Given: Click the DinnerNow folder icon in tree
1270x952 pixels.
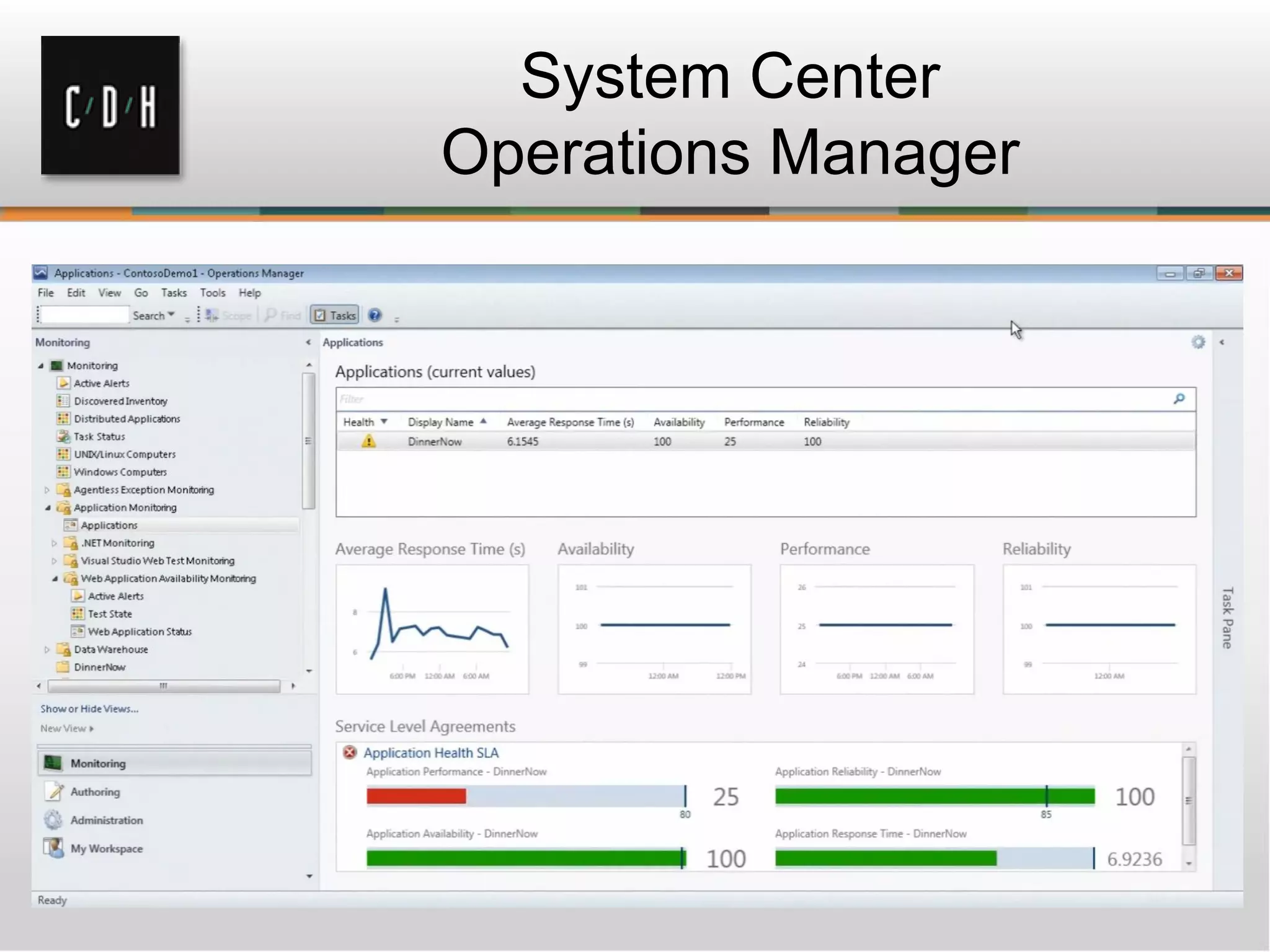Looking at the screenshot, I should (63, 667).
